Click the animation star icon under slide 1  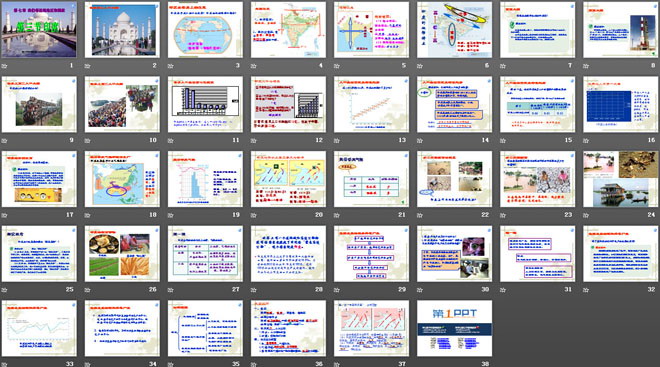5,66
